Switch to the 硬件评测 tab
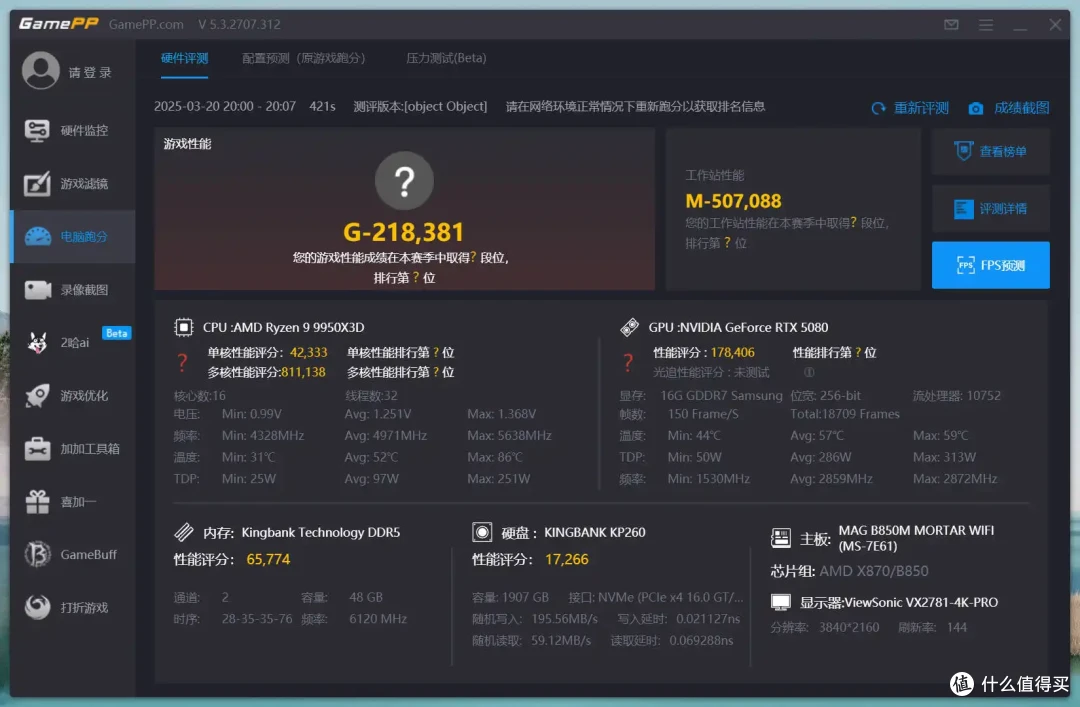 (x=185, y=59)
